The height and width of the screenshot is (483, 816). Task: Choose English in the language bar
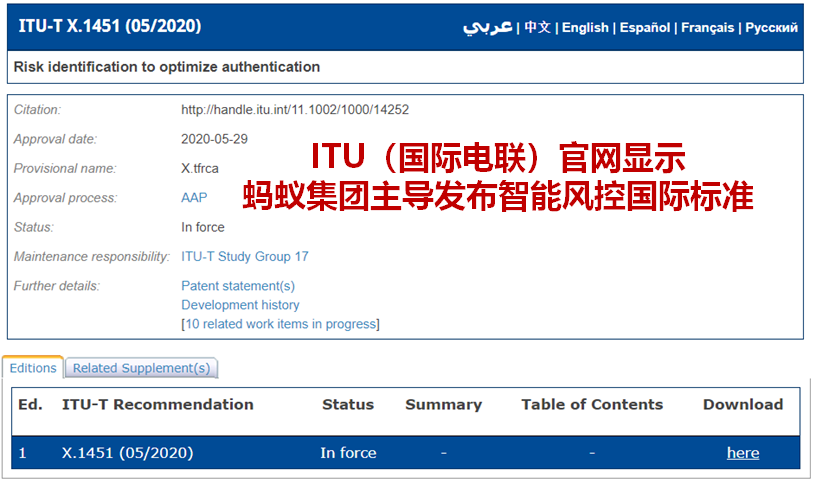[585, 27]
